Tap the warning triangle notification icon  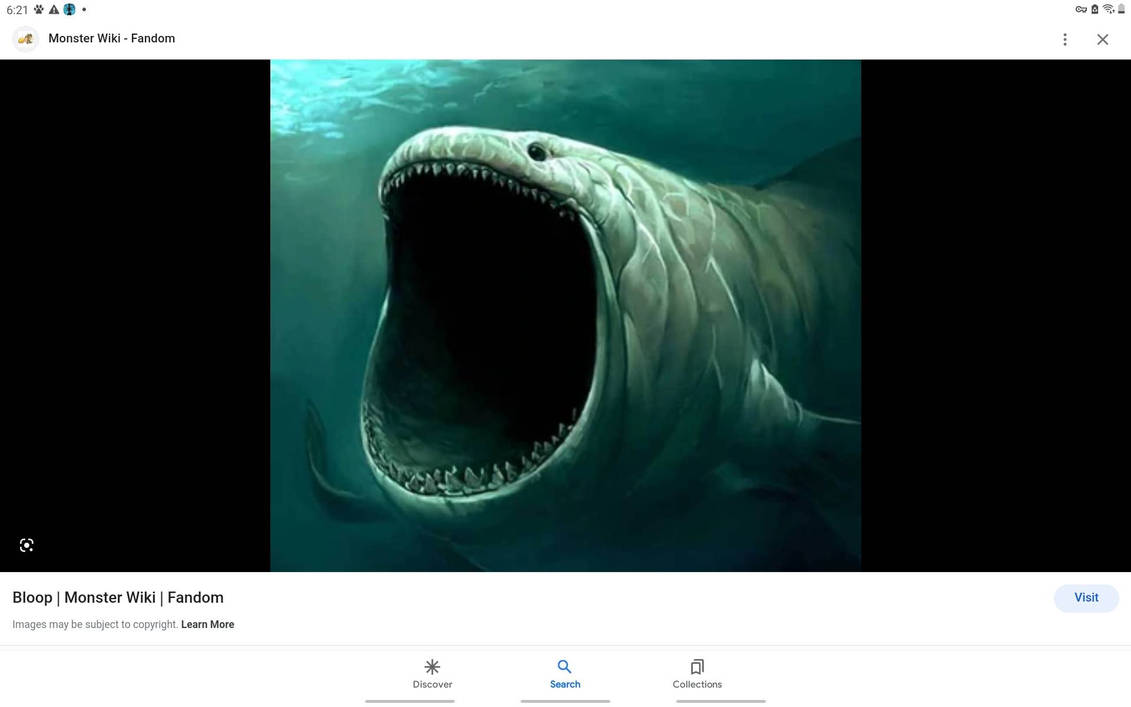pos(54,9)
